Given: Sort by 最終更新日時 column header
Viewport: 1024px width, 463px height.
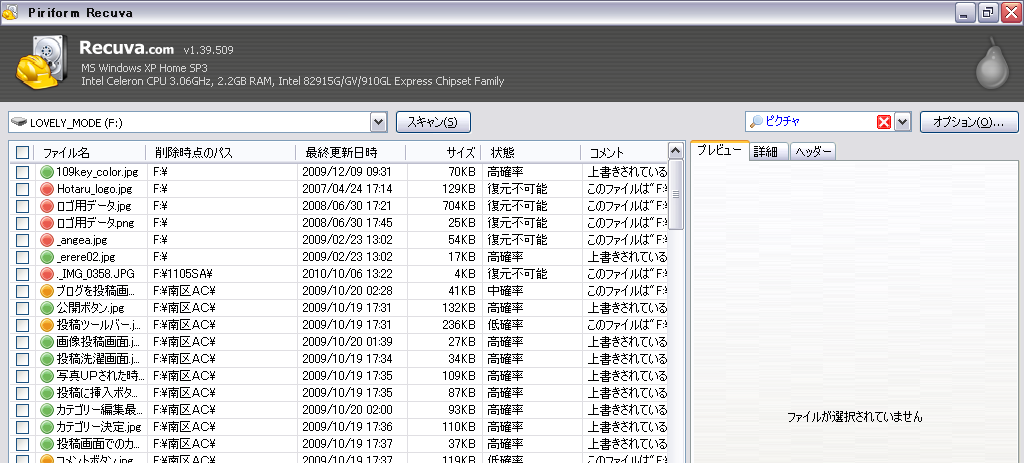Looking at the screenshot, I should [351, 153].
